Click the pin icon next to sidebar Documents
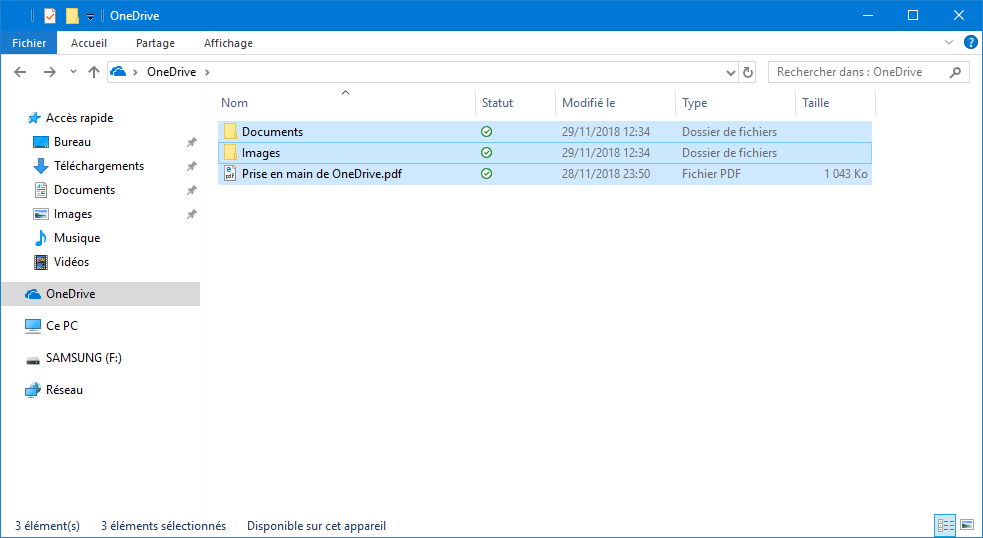The width and height of the screenshot is (983, 538). tap(191, 190)
